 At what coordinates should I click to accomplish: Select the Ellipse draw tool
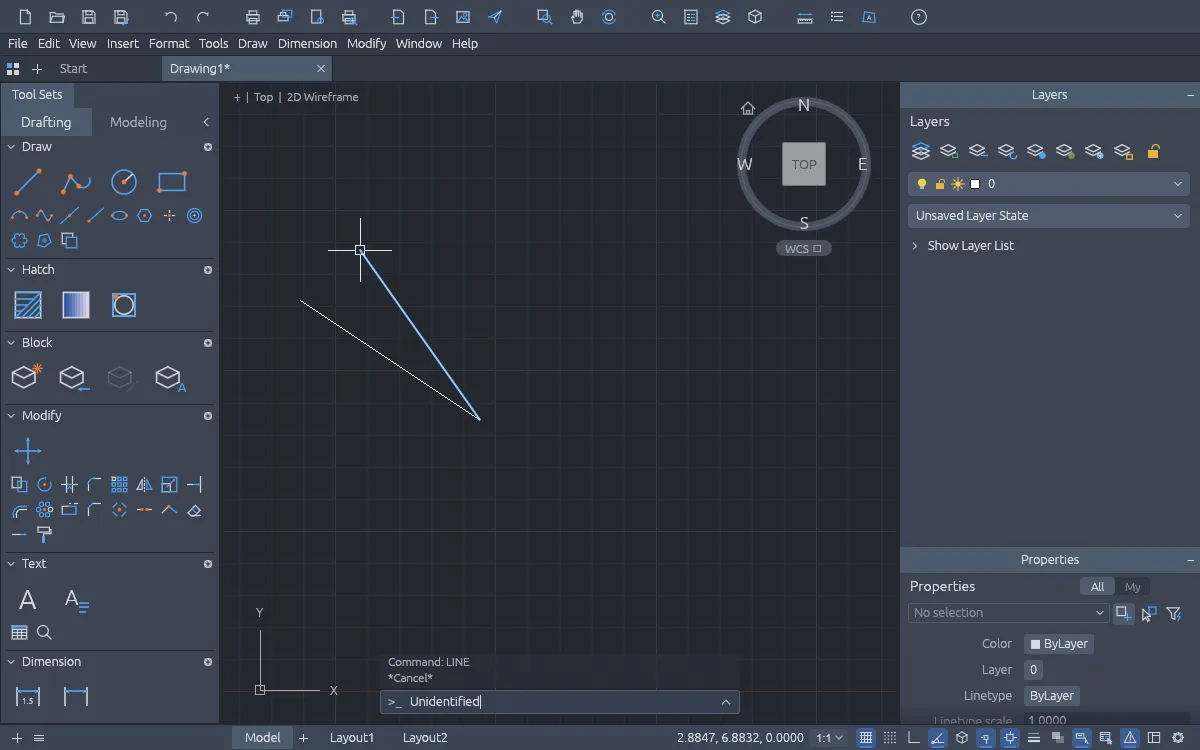[119, 215]
